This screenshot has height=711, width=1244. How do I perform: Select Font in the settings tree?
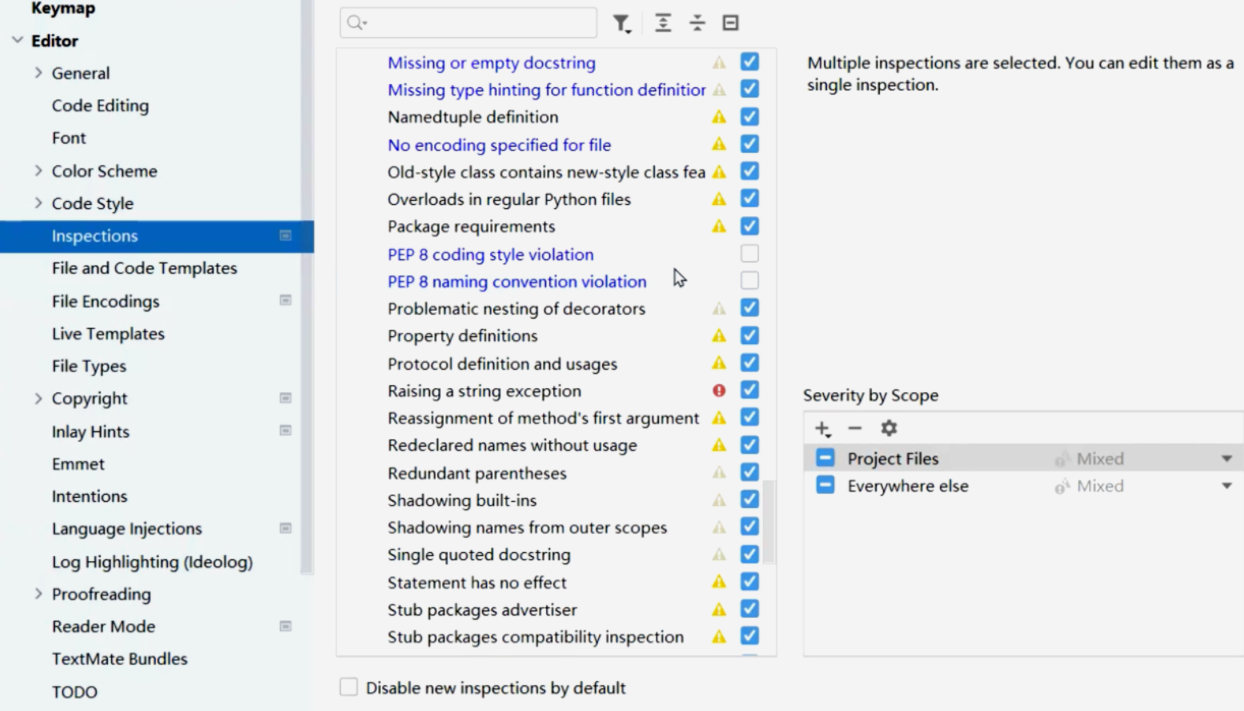point(69,138)
